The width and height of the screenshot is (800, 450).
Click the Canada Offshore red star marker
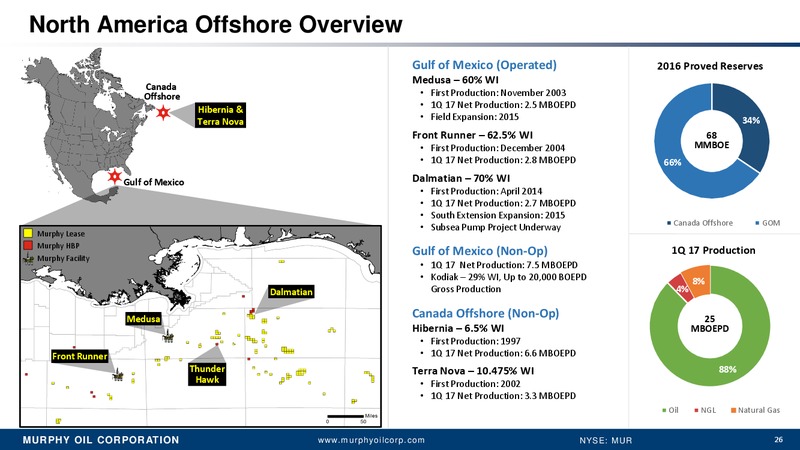pos(163,113)
